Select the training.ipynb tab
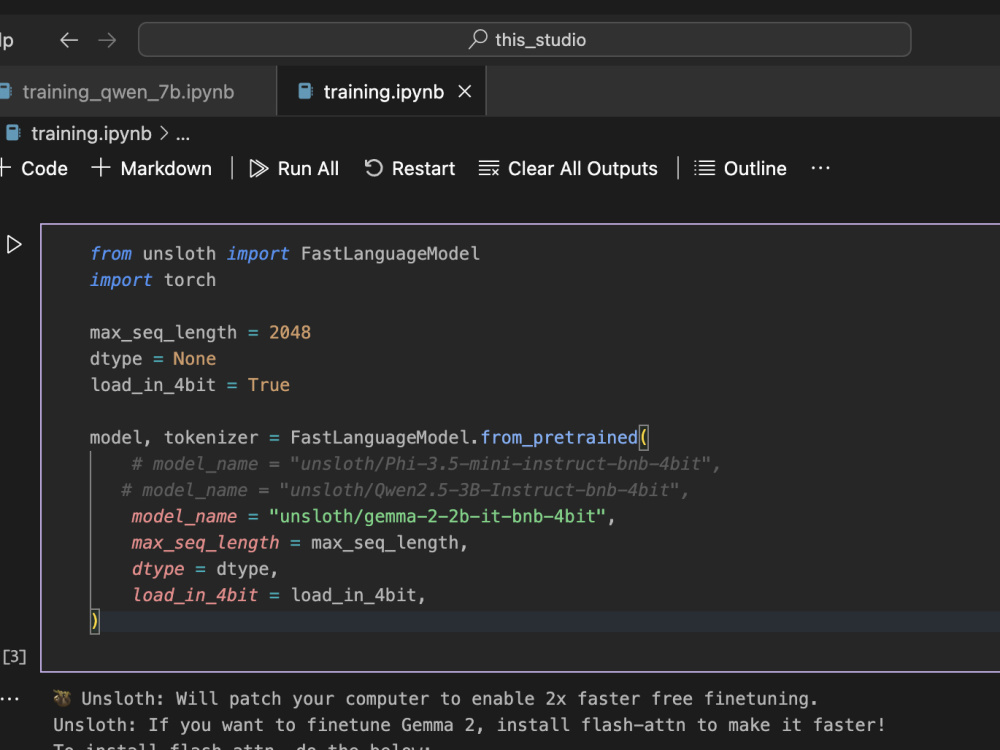 pyautogui.click(x=382, y=92)
